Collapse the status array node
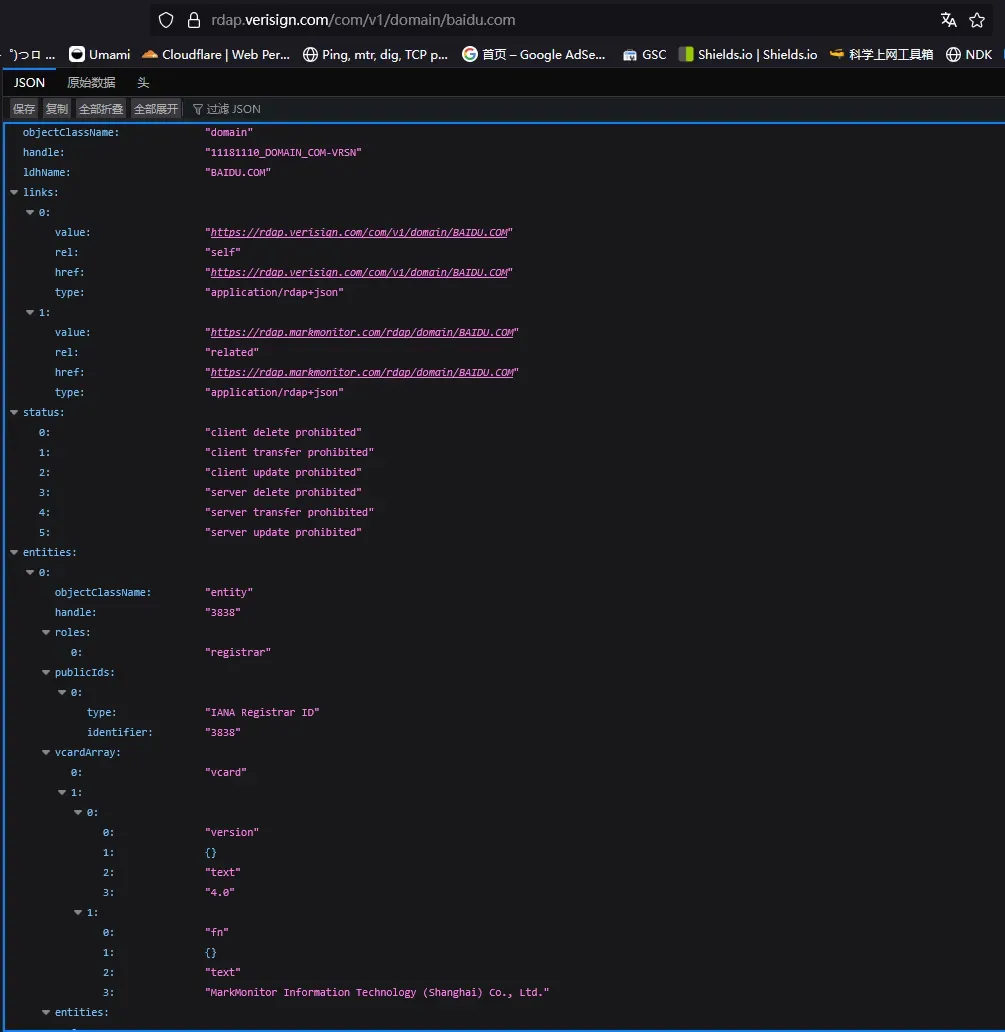 pyautogui.click(x=14, y=412)
